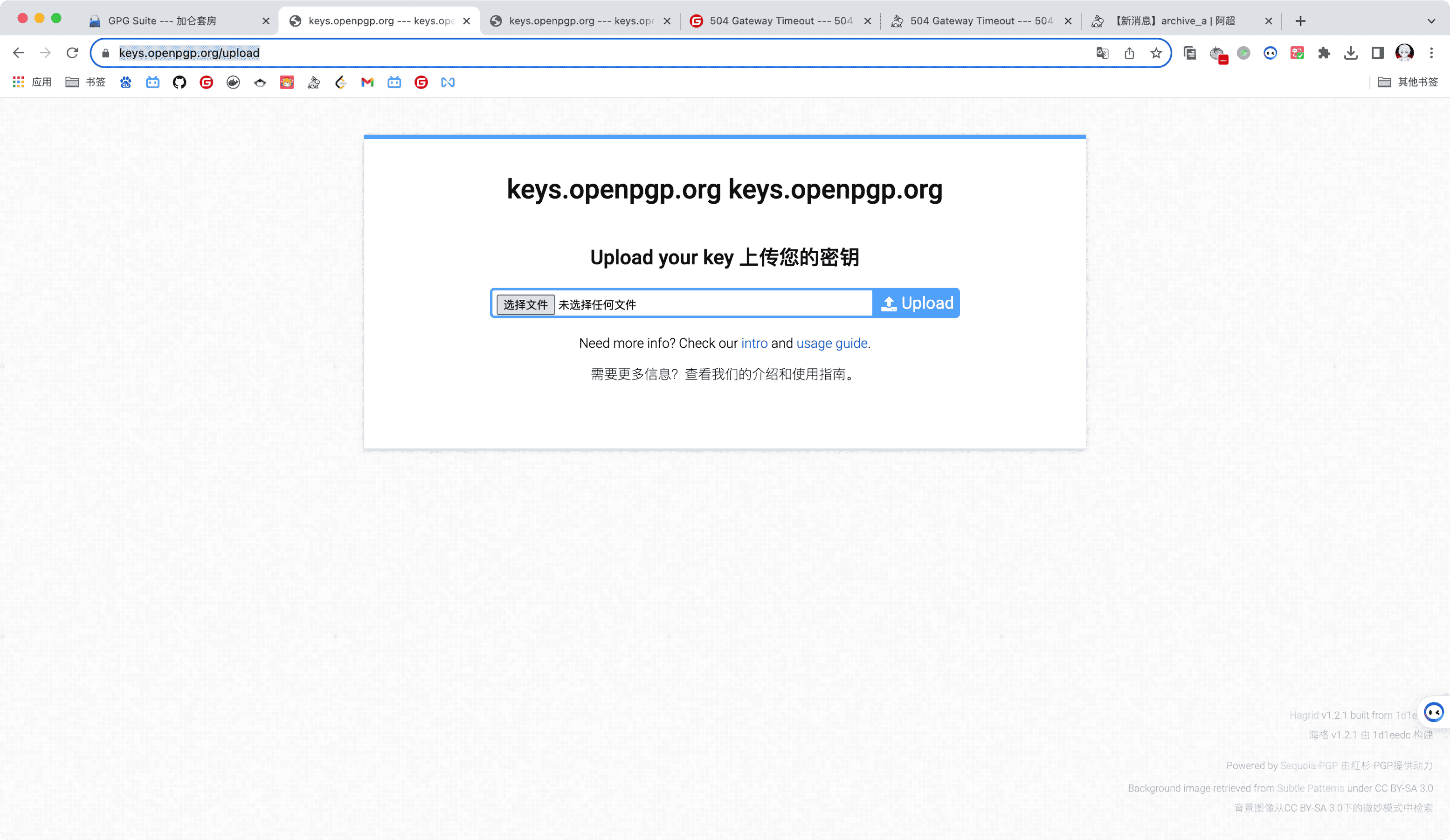Viewport: 1450px width, 840px height.
Task: Expand the tab search chevron
Action: [1431, 21]
